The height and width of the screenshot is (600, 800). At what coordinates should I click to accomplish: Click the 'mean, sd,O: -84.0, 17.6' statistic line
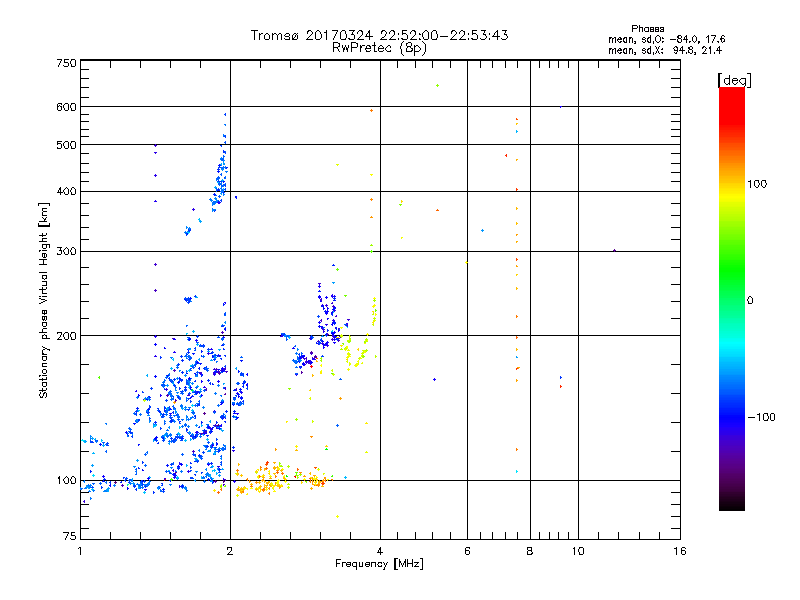[666, 39]
